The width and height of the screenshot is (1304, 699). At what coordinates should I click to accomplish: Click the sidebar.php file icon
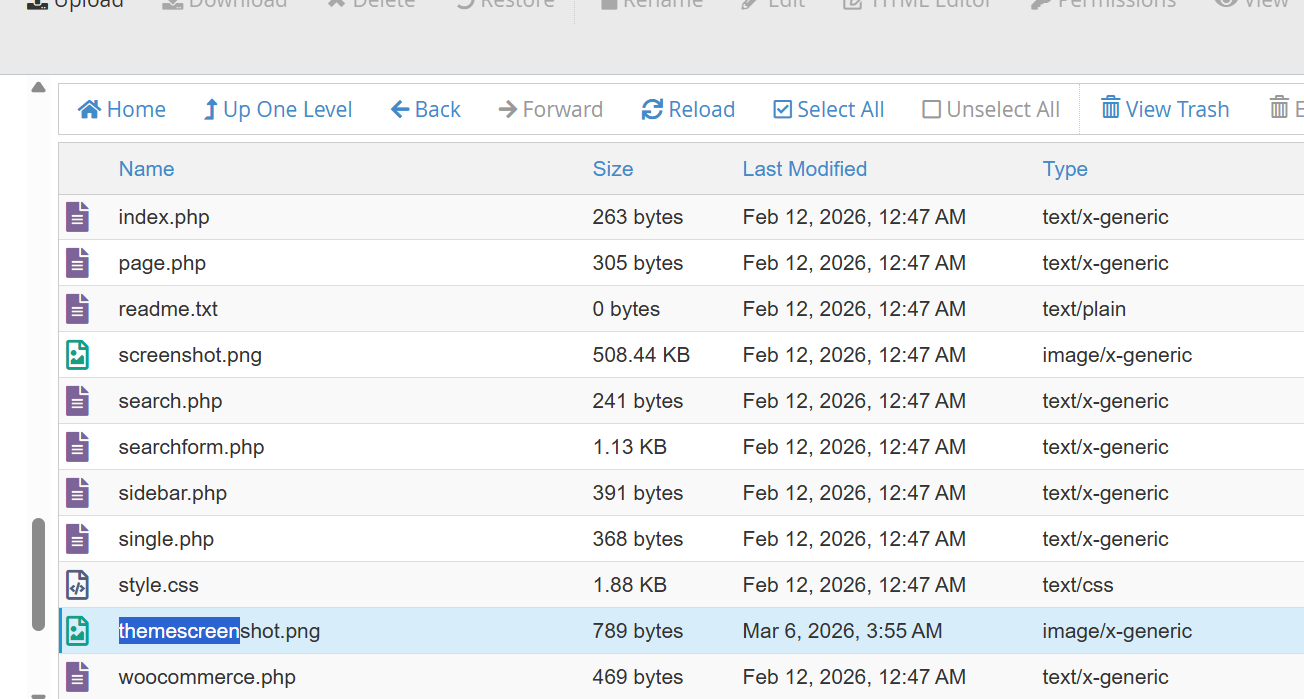pos(78,493)
